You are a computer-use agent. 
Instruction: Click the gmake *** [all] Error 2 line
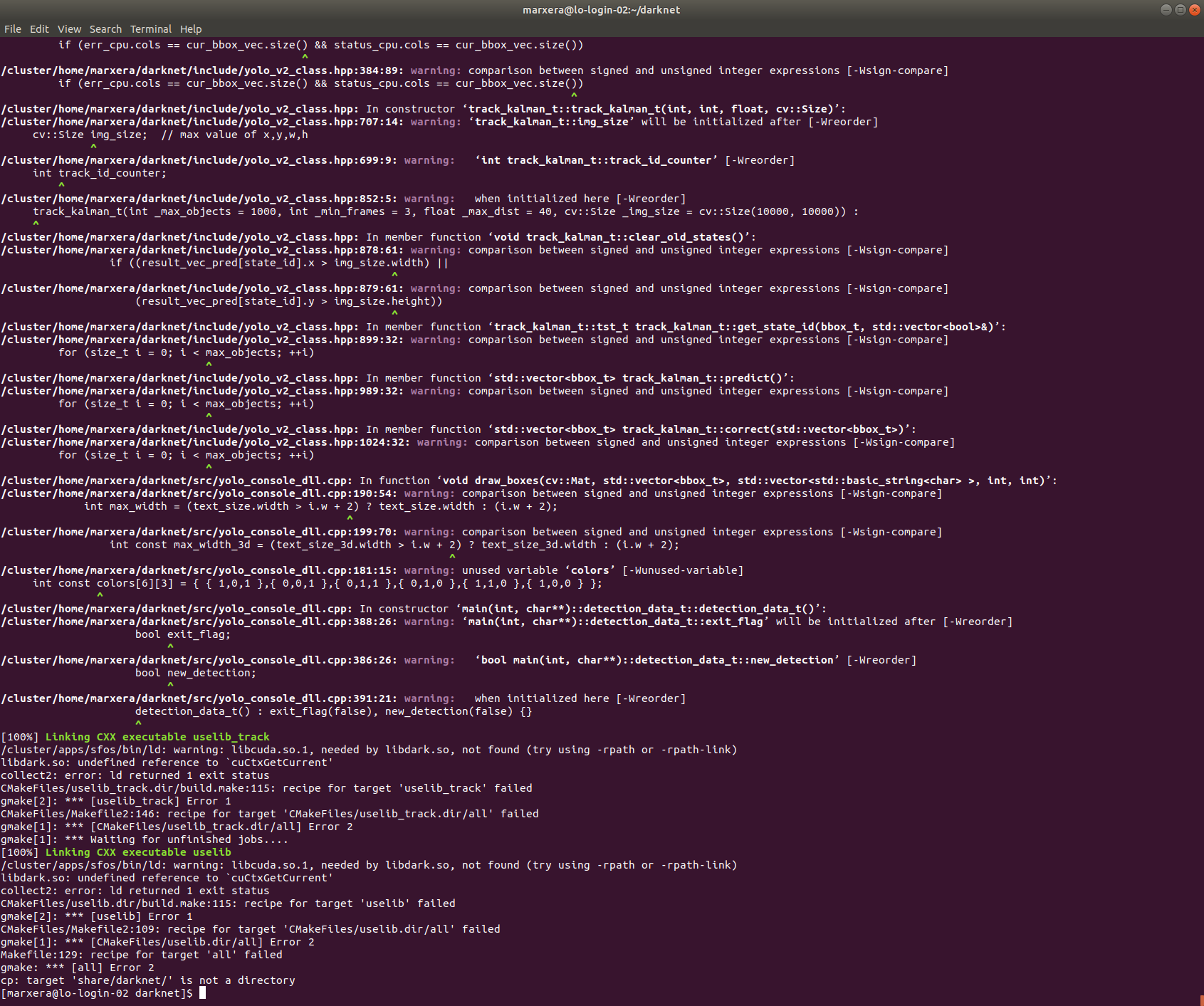77,967
